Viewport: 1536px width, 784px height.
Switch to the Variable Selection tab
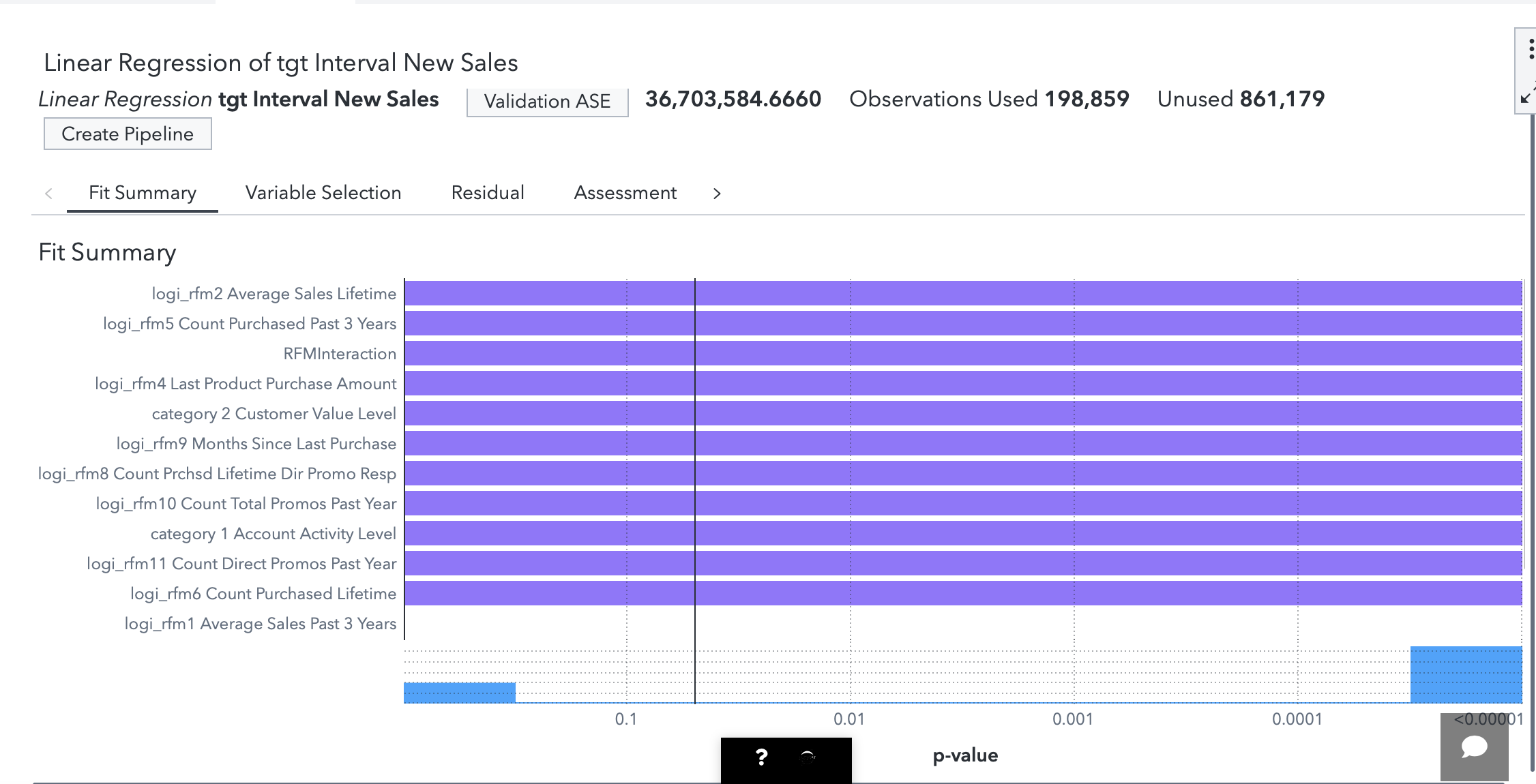323,193
